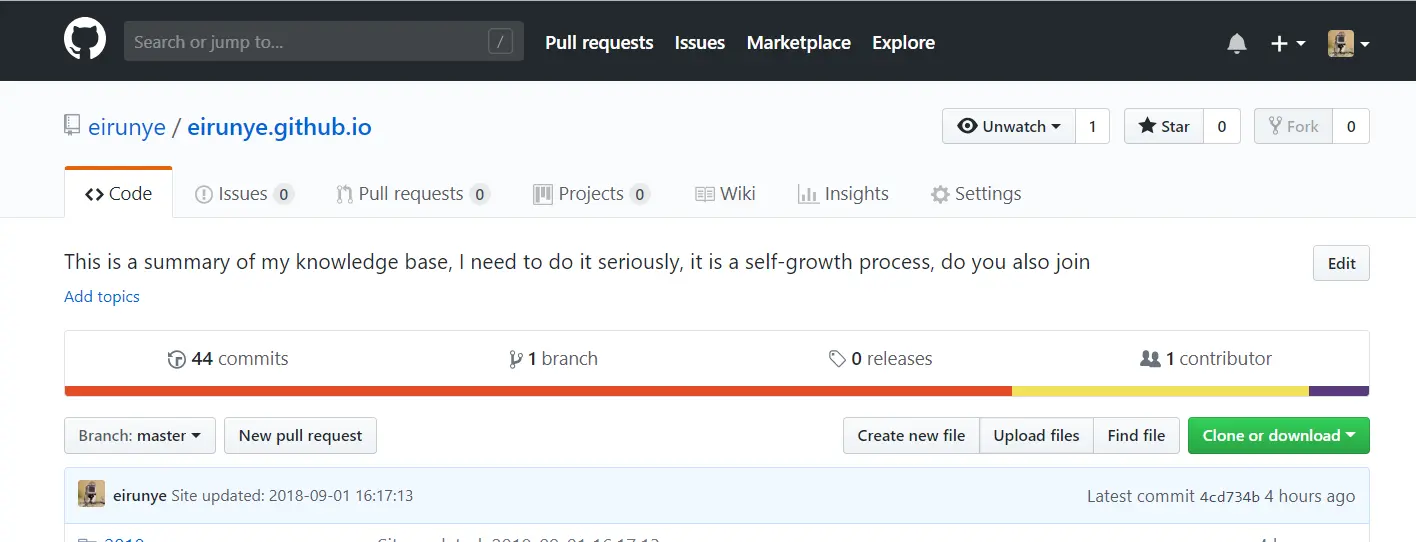Open latest commit hash 4cd734b
The height and width of the screenshot is (542, 1416).
pyautogui.click(x=1229, y=496)
